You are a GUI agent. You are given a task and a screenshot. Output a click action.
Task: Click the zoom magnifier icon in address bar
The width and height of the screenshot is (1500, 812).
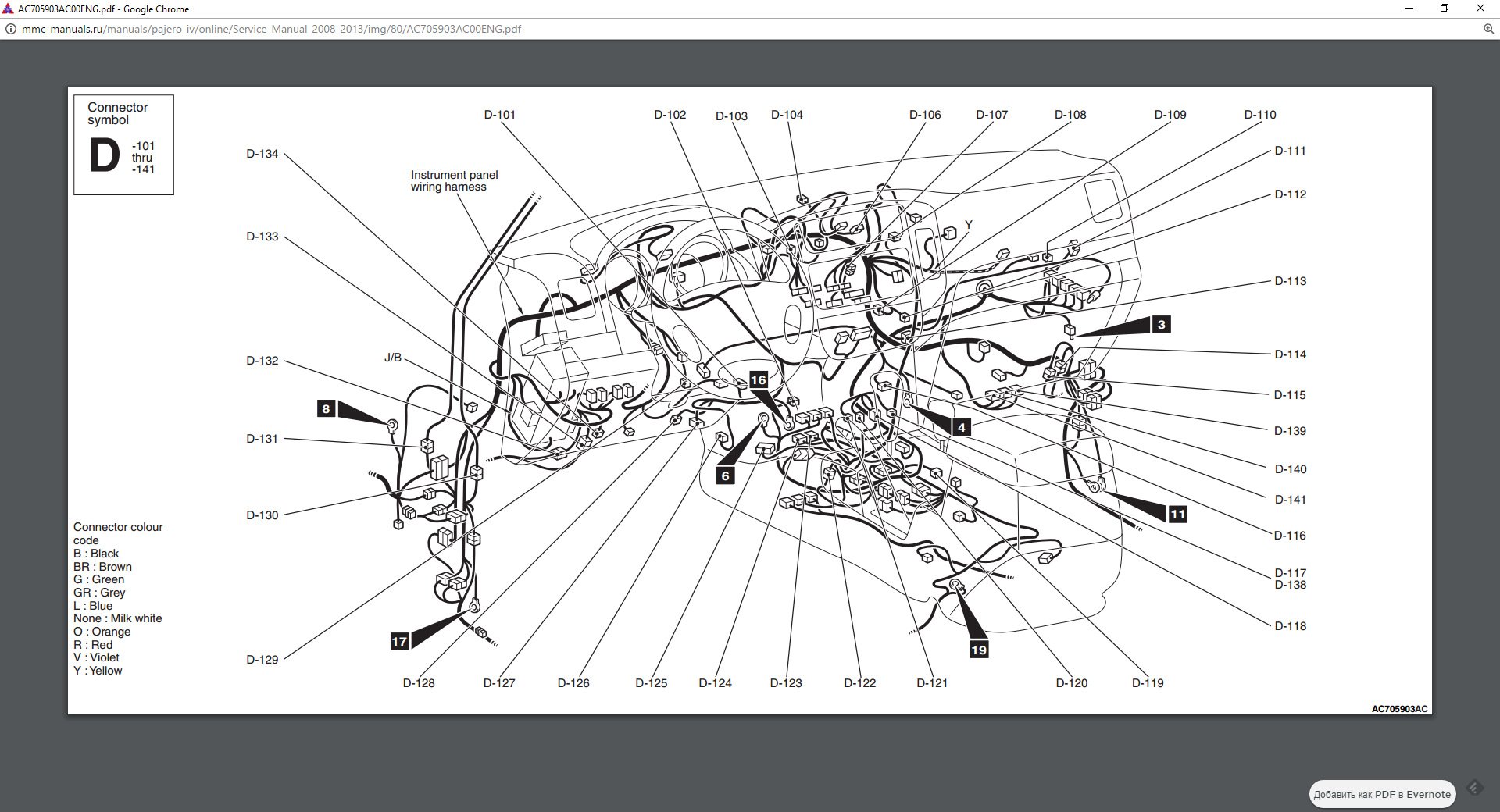click(1487, 29)
